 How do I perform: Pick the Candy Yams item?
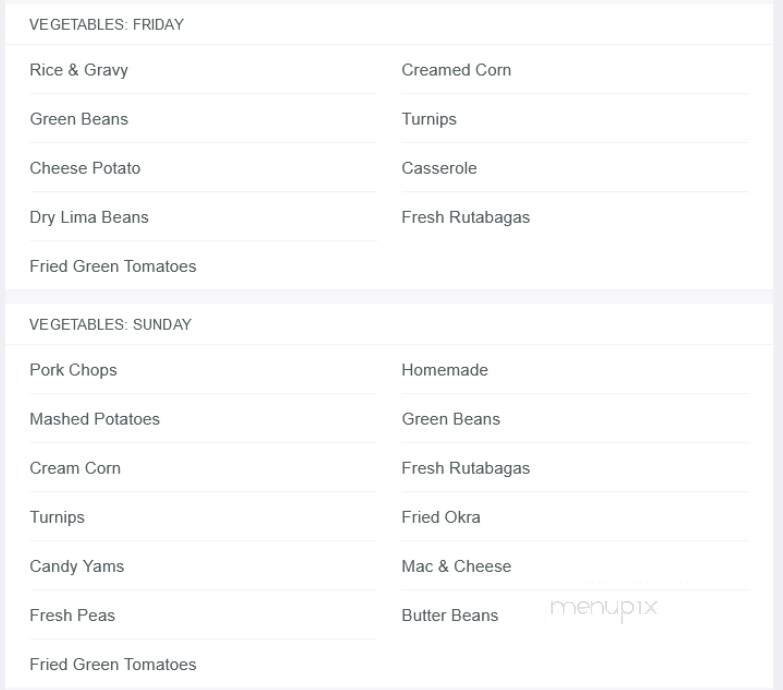77,566
